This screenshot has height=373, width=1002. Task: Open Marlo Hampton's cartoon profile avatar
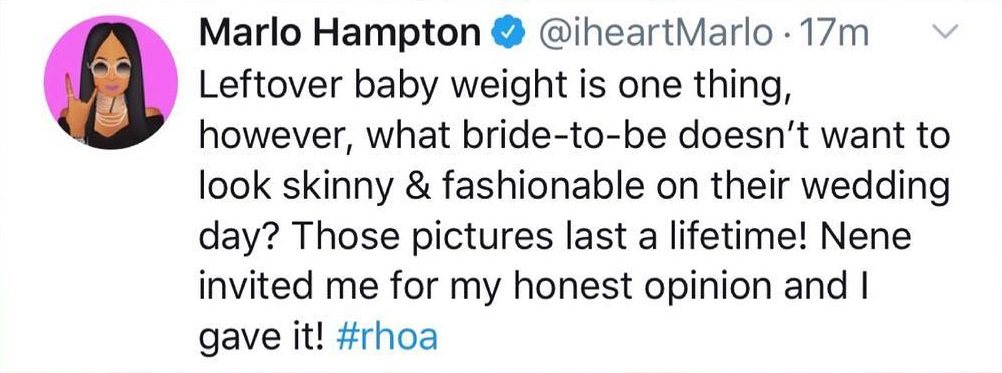tap(111, 83)
